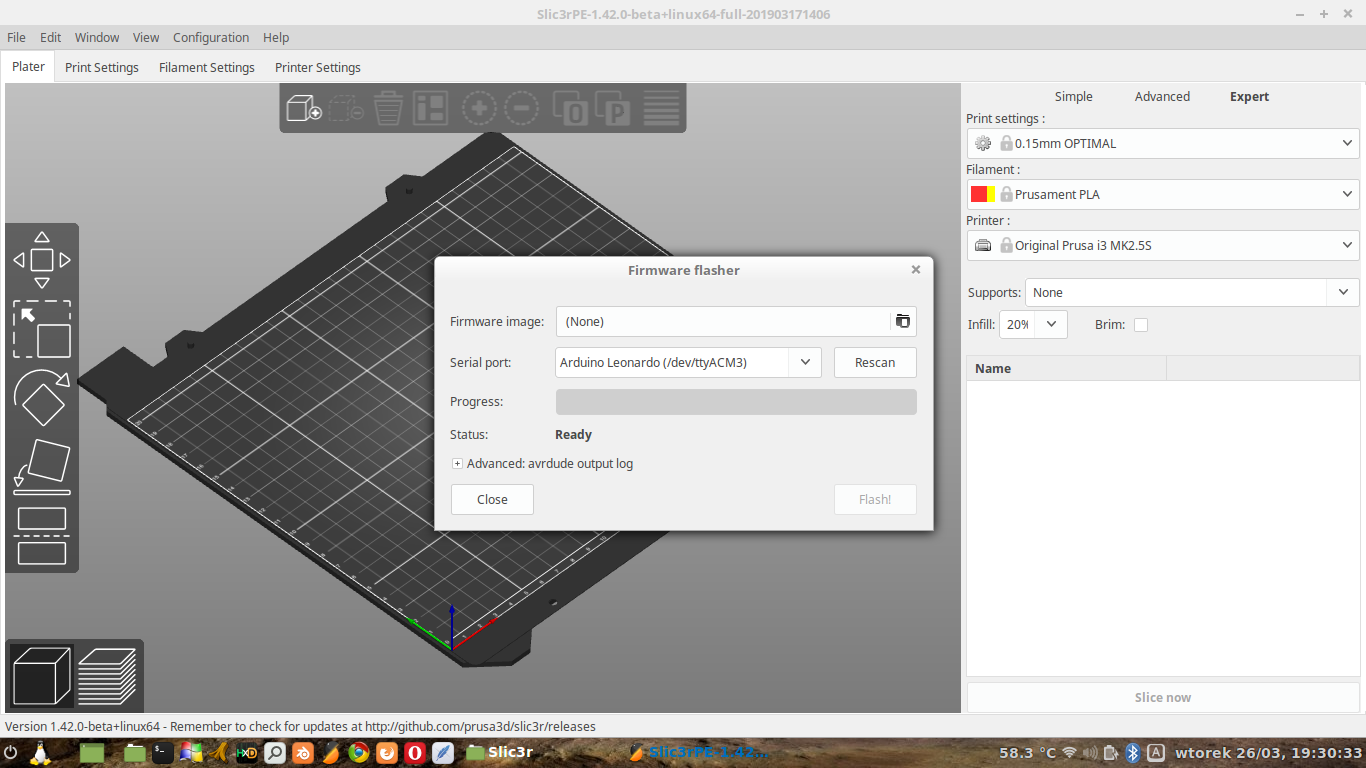The image size is (1366, 768).
Task: Browse for firmware image file
Action: coord(903,321)
